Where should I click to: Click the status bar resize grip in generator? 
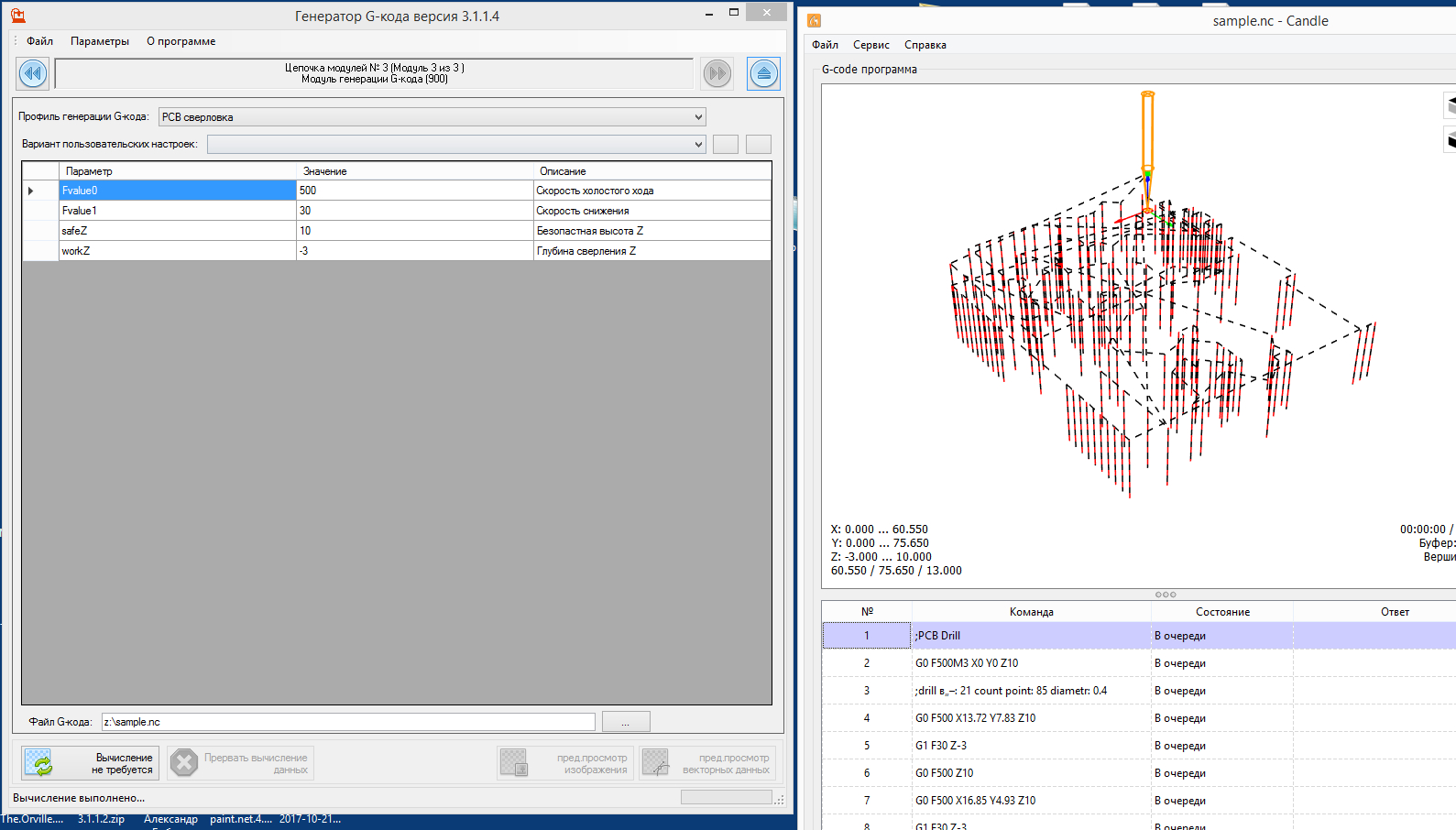780,799
